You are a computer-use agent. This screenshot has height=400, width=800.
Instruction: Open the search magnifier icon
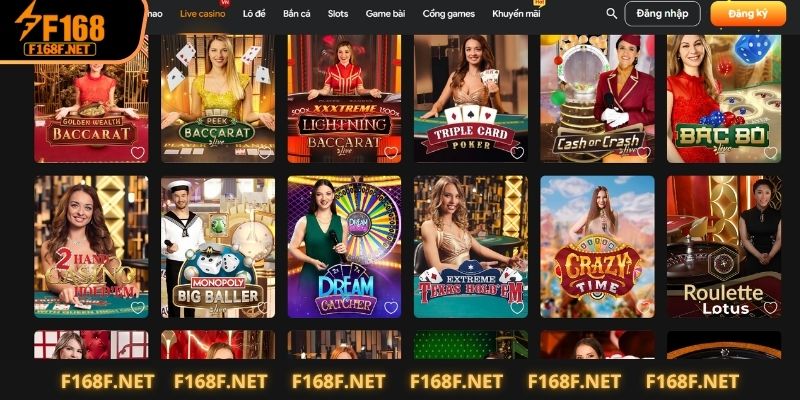coord(611,14)
